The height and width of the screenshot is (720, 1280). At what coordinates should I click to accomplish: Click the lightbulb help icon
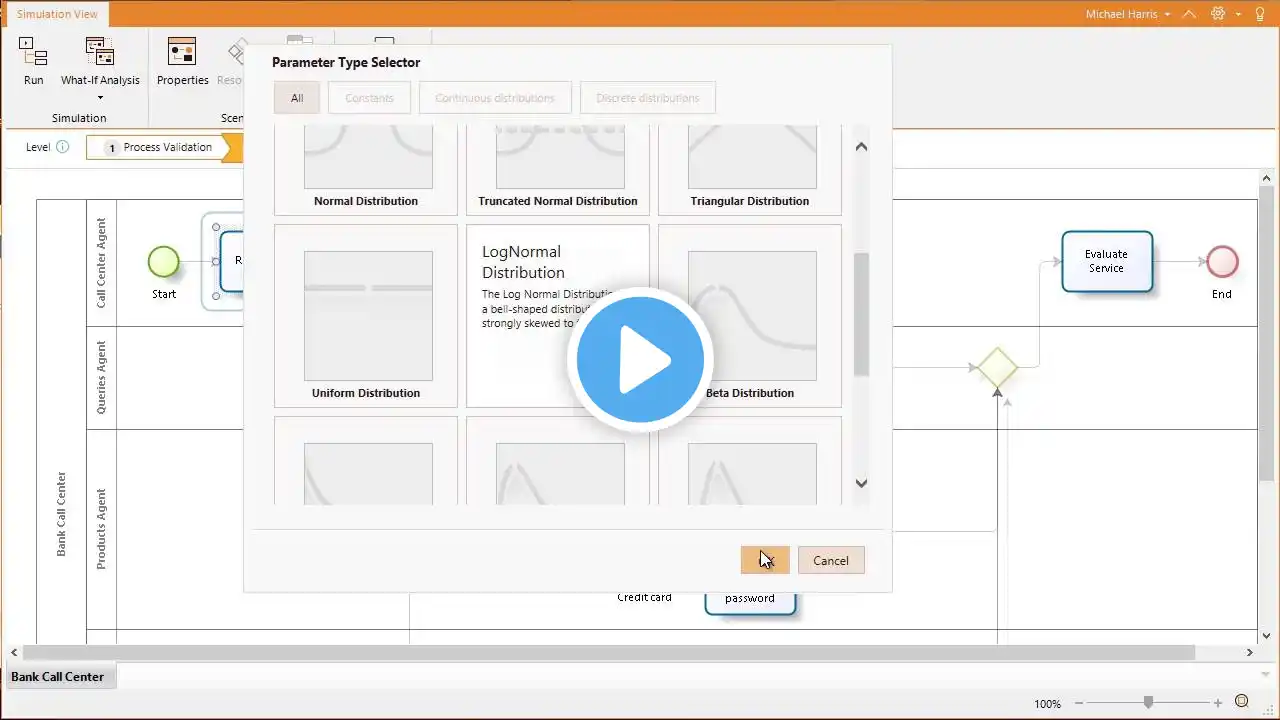click(1260, 14)
